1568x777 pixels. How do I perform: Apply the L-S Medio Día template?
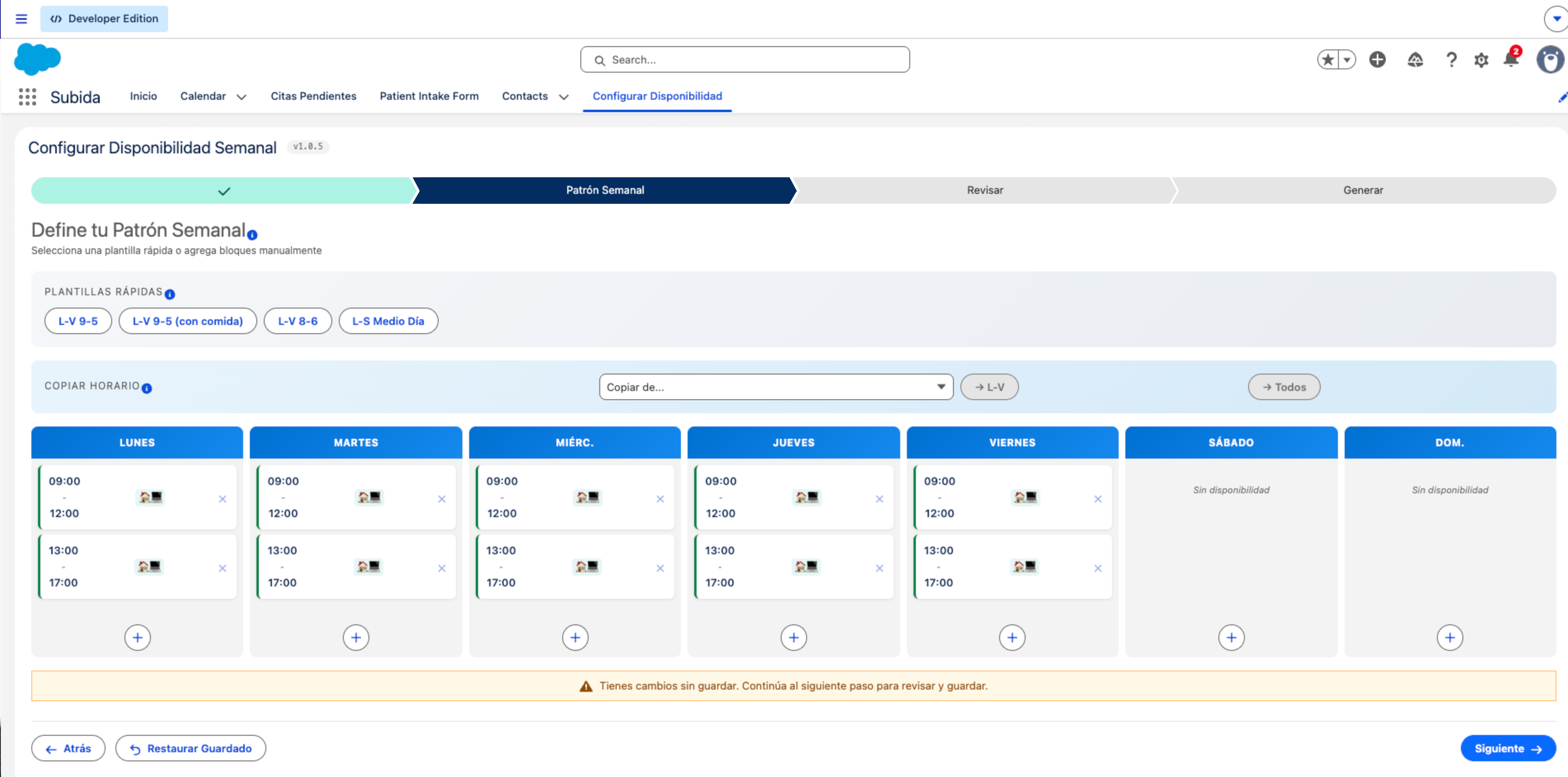point(388,321)
